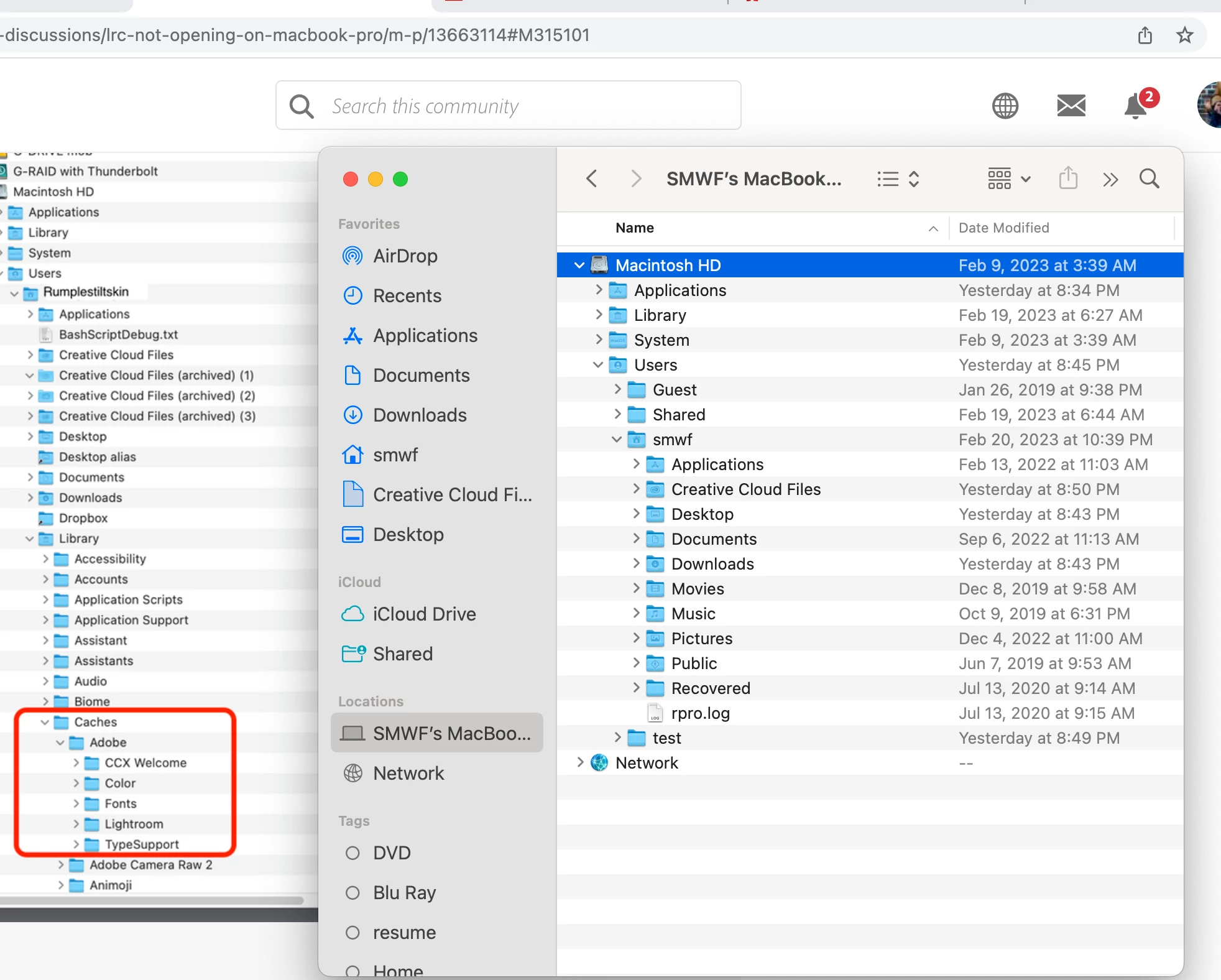Click the globe language icon
This screenshot has height=980, width=1221.
1005,106
